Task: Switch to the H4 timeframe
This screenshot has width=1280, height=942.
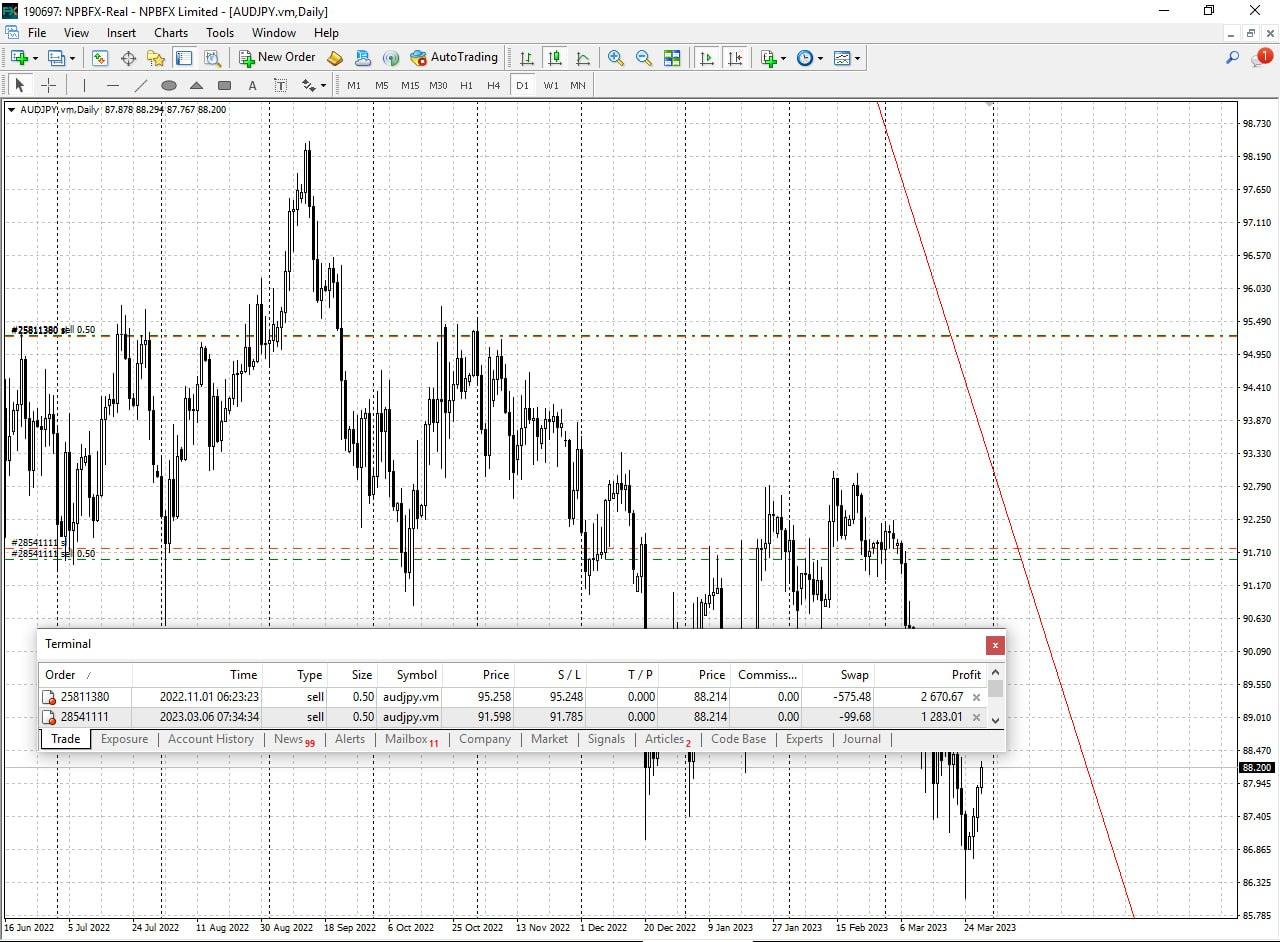Action: (x=493, y=86)
